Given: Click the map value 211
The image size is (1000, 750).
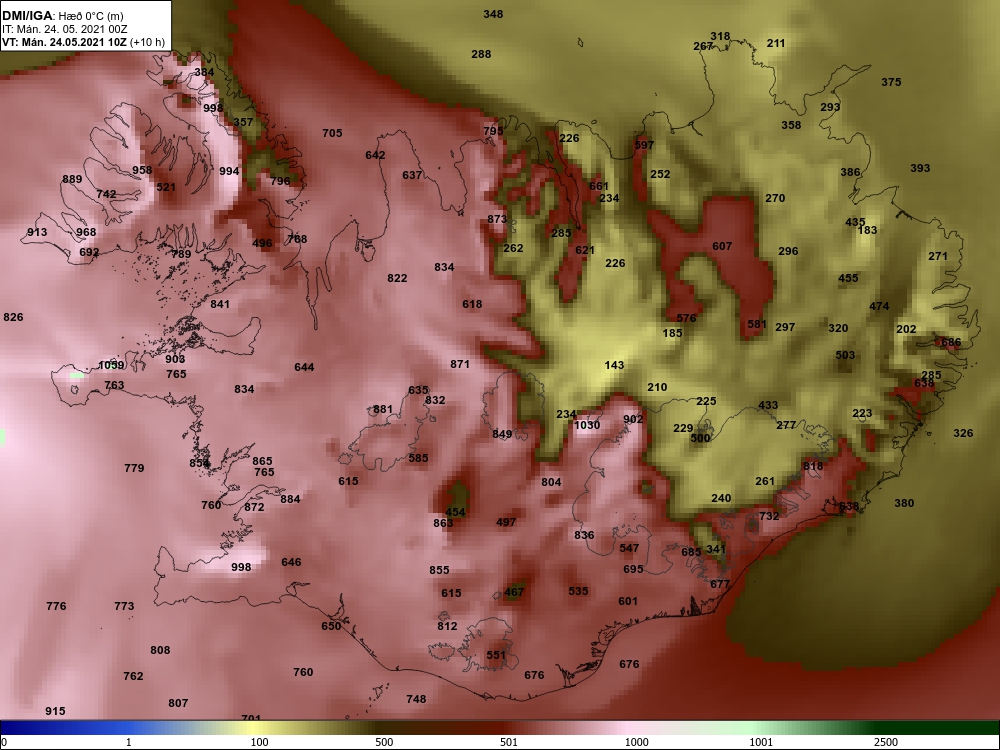Looking at the screenshot, I should [776, 43].
